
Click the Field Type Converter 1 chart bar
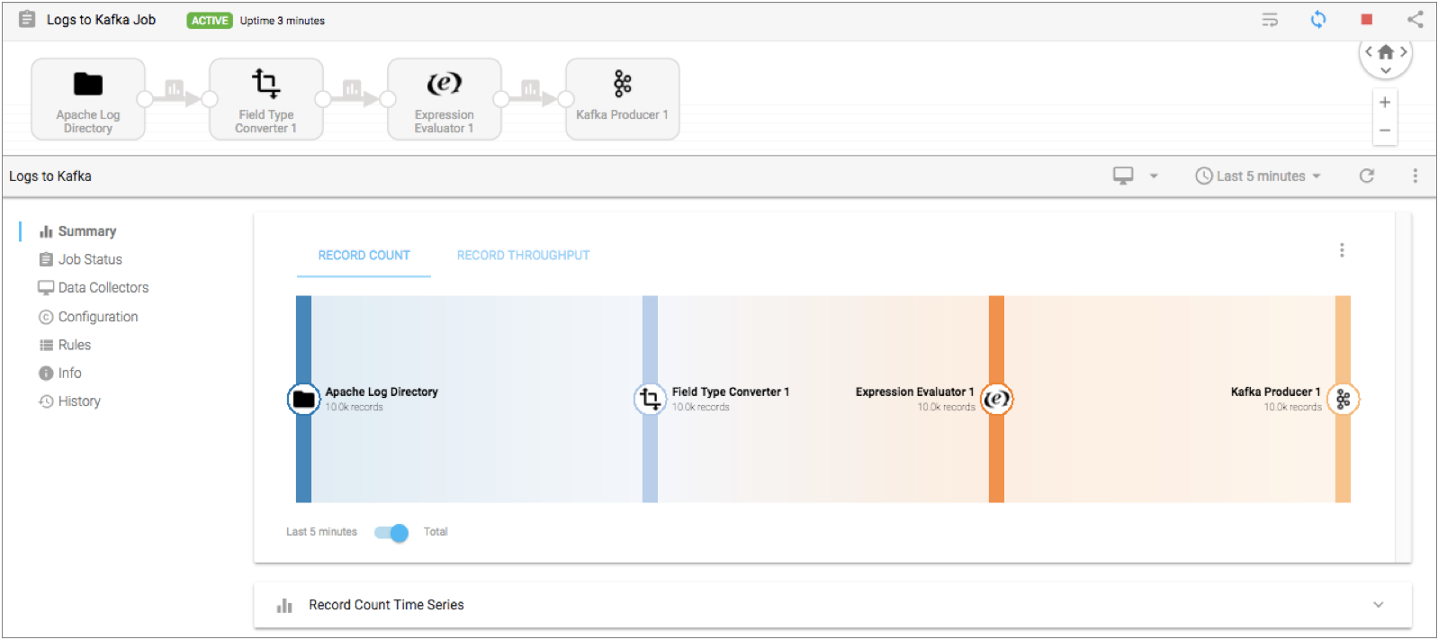point(650,450)
